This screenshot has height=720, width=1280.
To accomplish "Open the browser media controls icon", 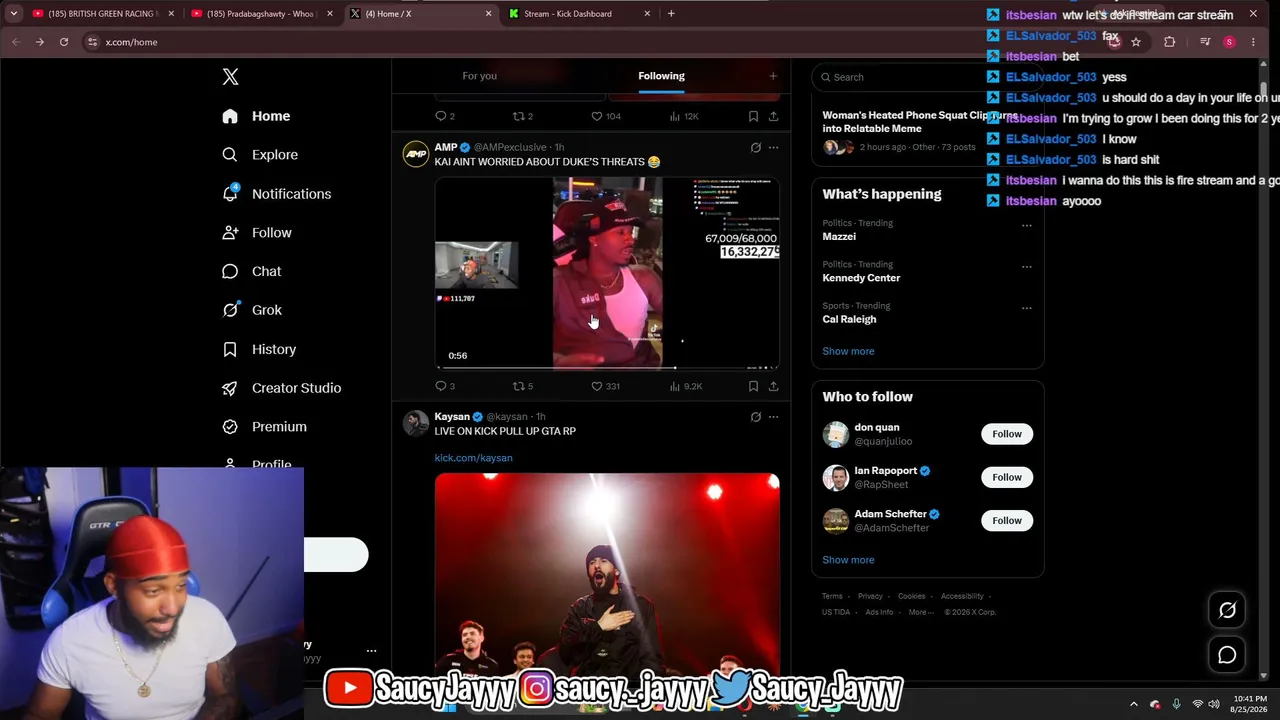I will coord(1205,42).
